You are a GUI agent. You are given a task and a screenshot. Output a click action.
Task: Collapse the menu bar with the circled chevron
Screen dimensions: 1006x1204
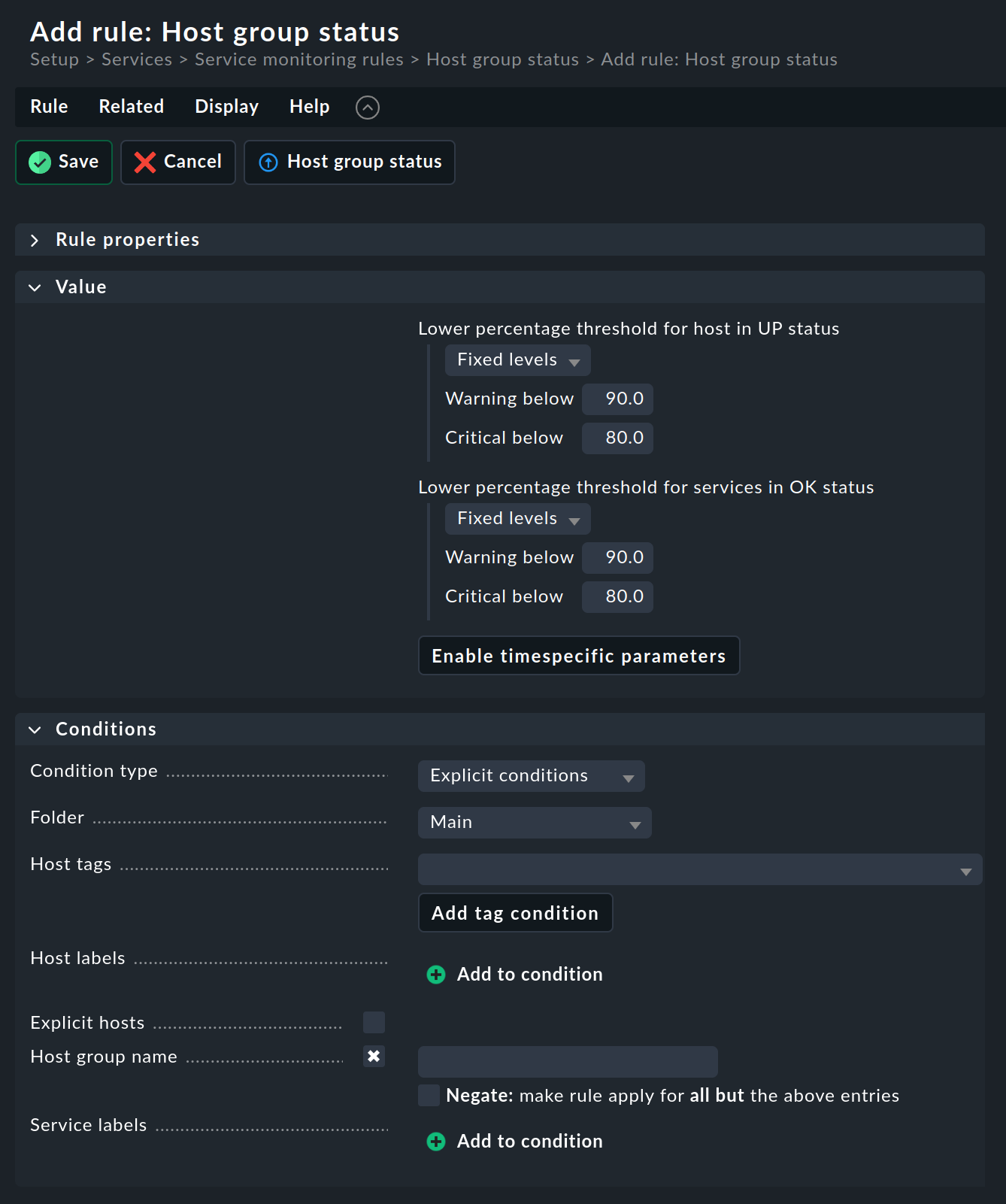point(367,108)
